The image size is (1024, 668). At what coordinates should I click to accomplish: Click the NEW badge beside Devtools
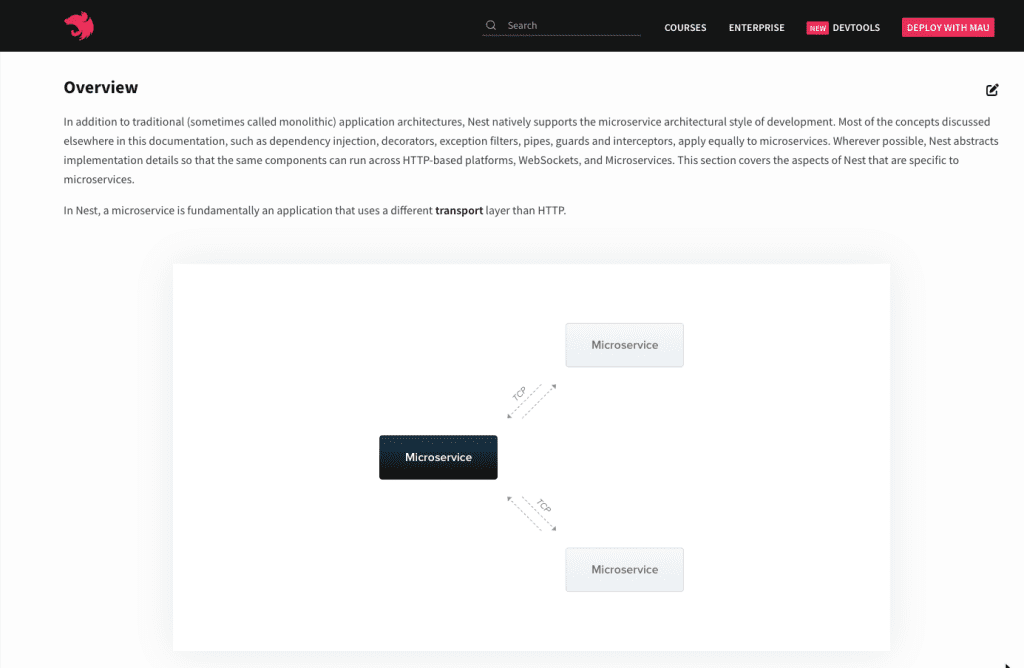pyautogui.click(x=818, y=28)
